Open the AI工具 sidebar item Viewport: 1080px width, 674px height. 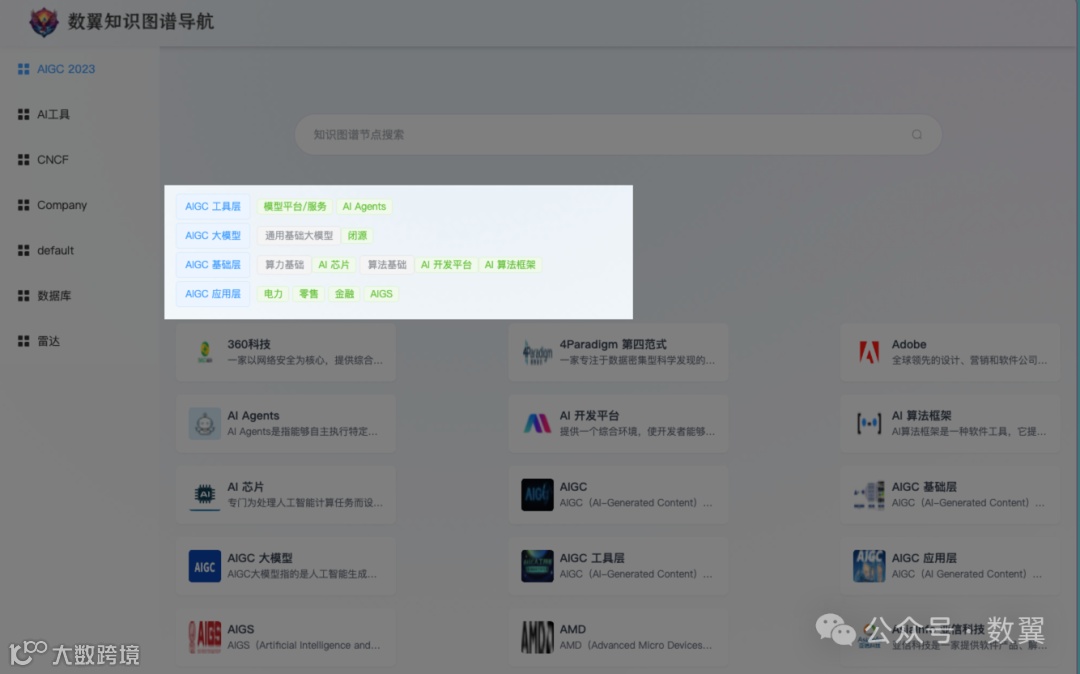coord(44,114)
